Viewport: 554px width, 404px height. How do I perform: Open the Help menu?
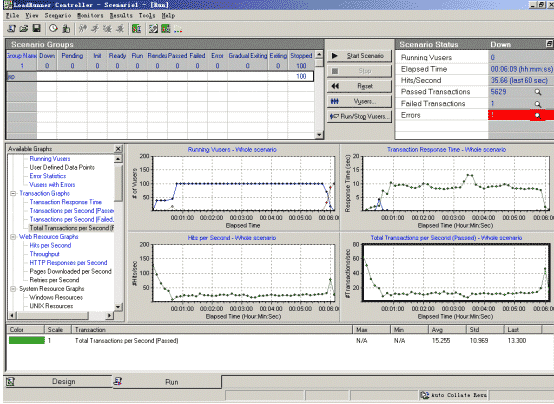pos(169,15)
